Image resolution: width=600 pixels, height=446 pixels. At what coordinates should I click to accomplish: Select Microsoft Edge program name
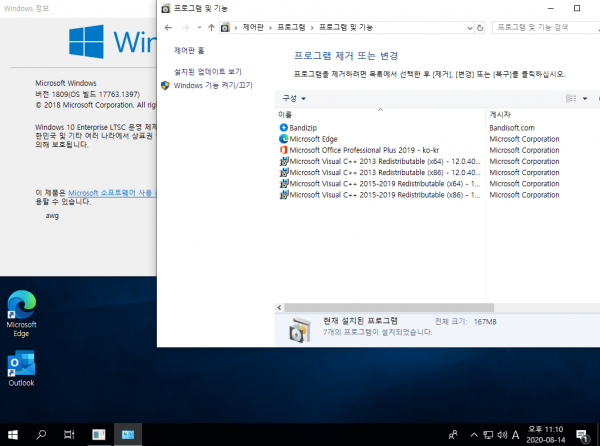pyautogui.click(x=313, y=139)
